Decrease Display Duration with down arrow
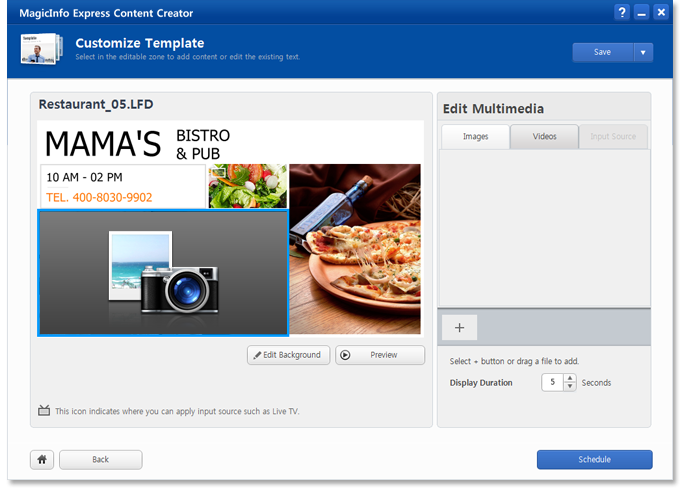 click(x=570, y=387)
